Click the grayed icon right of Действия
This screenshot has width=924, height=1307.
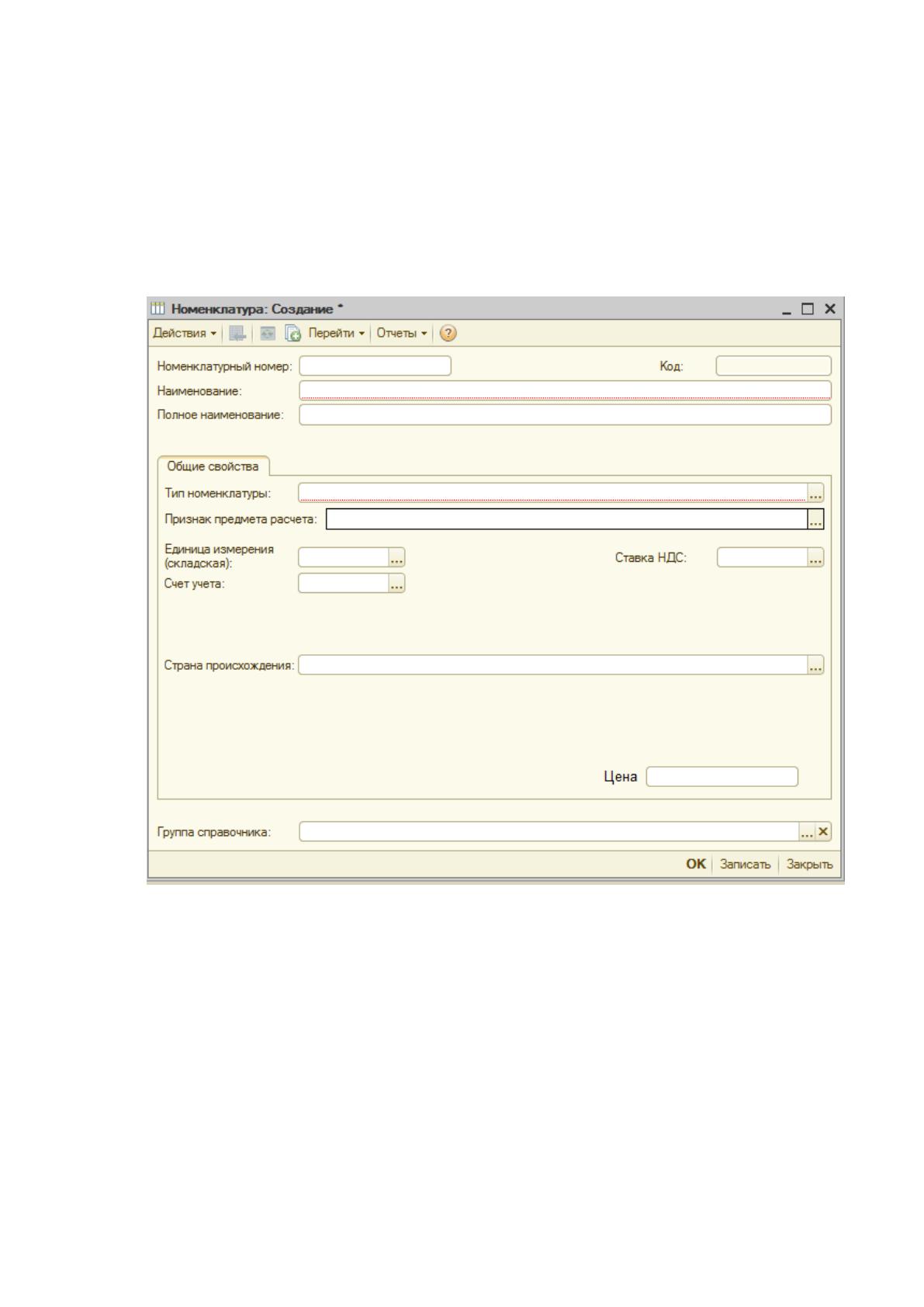239,333
